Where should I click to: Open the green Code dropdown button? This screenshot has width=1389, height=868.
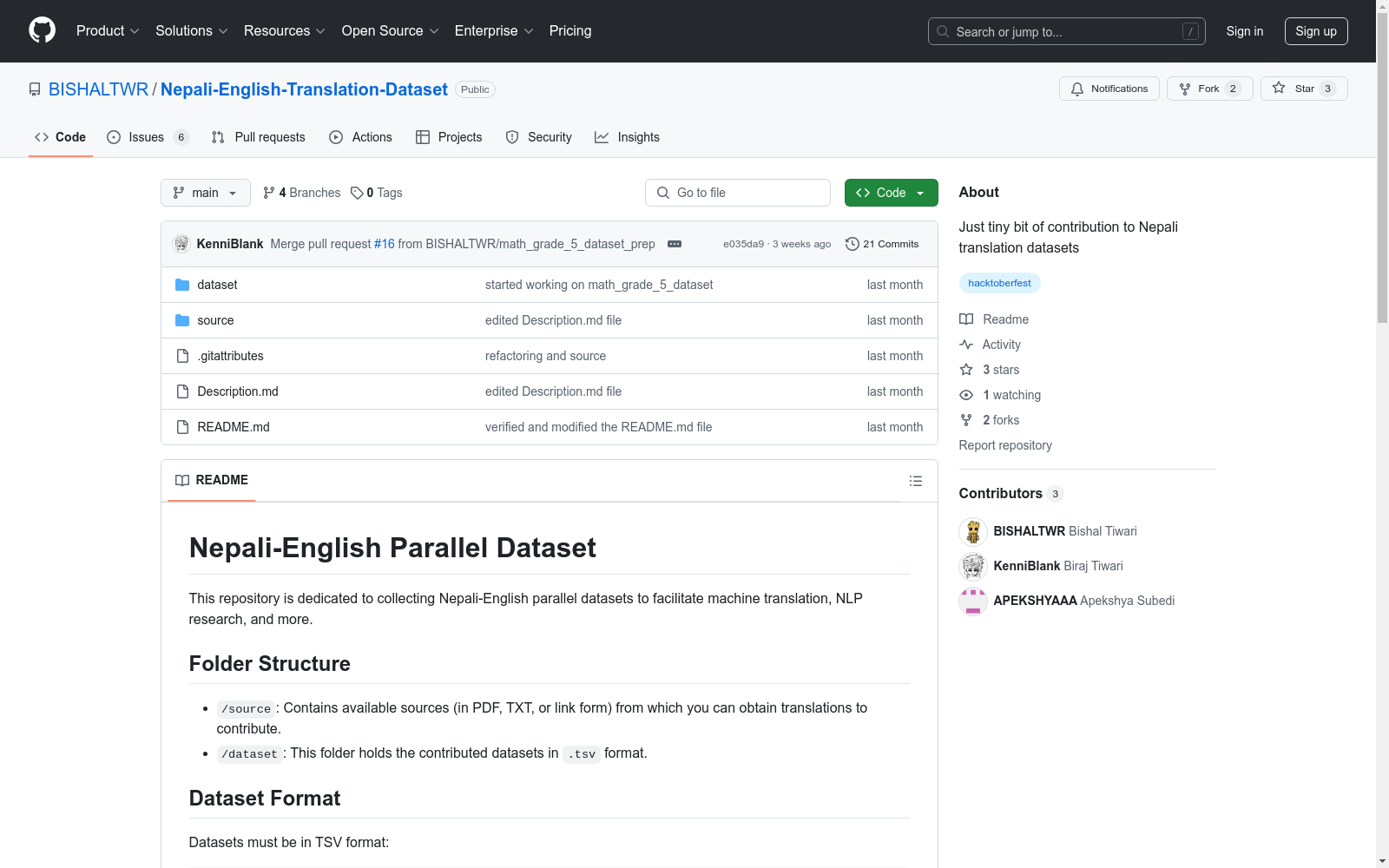(892, 193)
